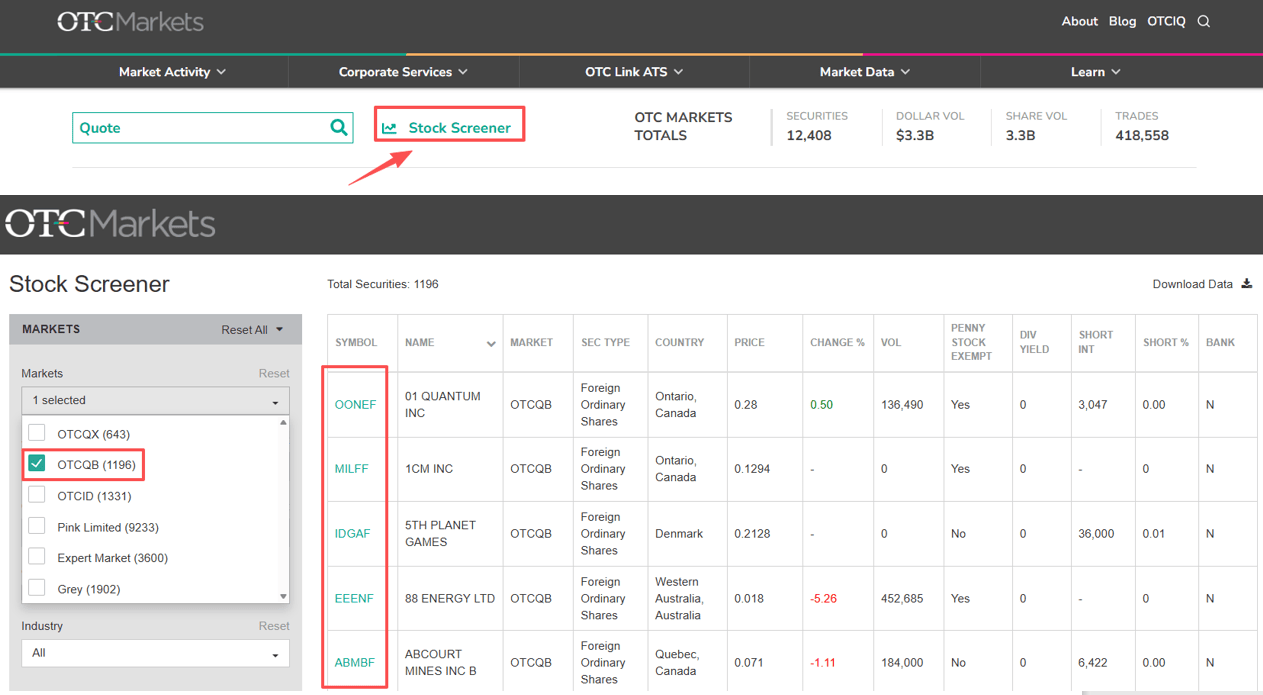Open the Stock Screener link

pos(459,128)
